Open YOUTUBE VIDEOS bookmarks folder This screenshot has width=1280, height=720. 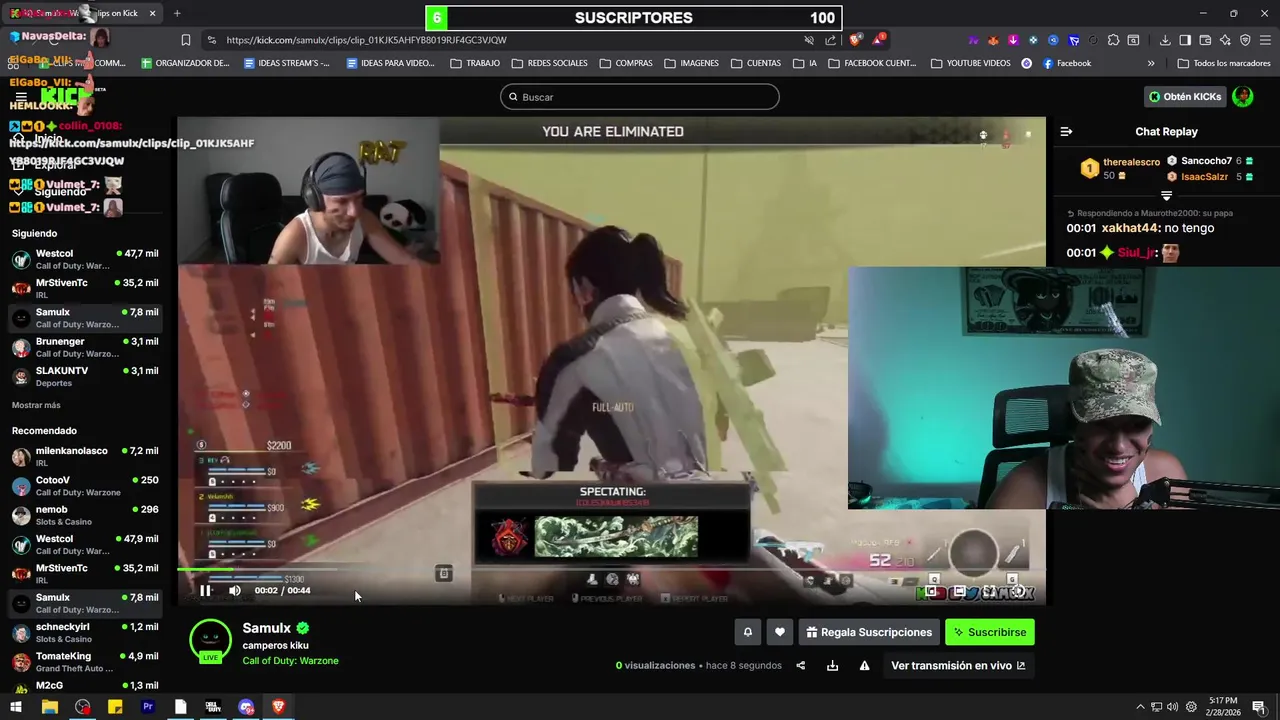(970, 63)
